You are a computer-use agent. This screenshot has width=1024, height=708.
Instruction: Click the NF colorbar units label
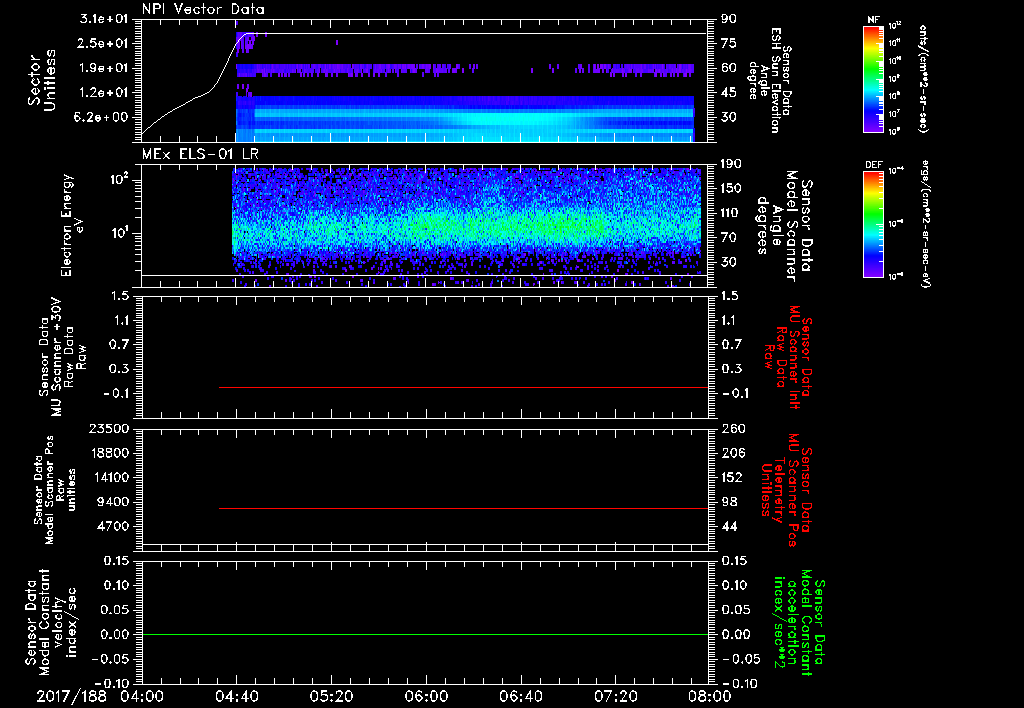(x=923, y=79)
